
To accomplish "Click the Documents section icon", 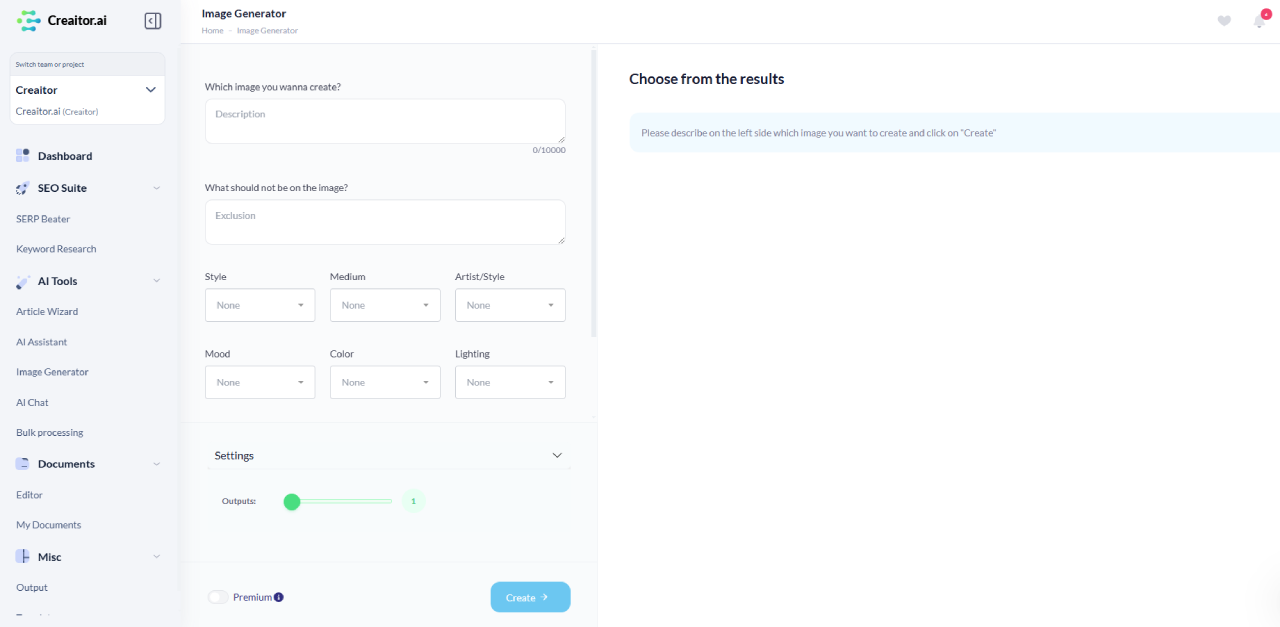I will point(23,464).
